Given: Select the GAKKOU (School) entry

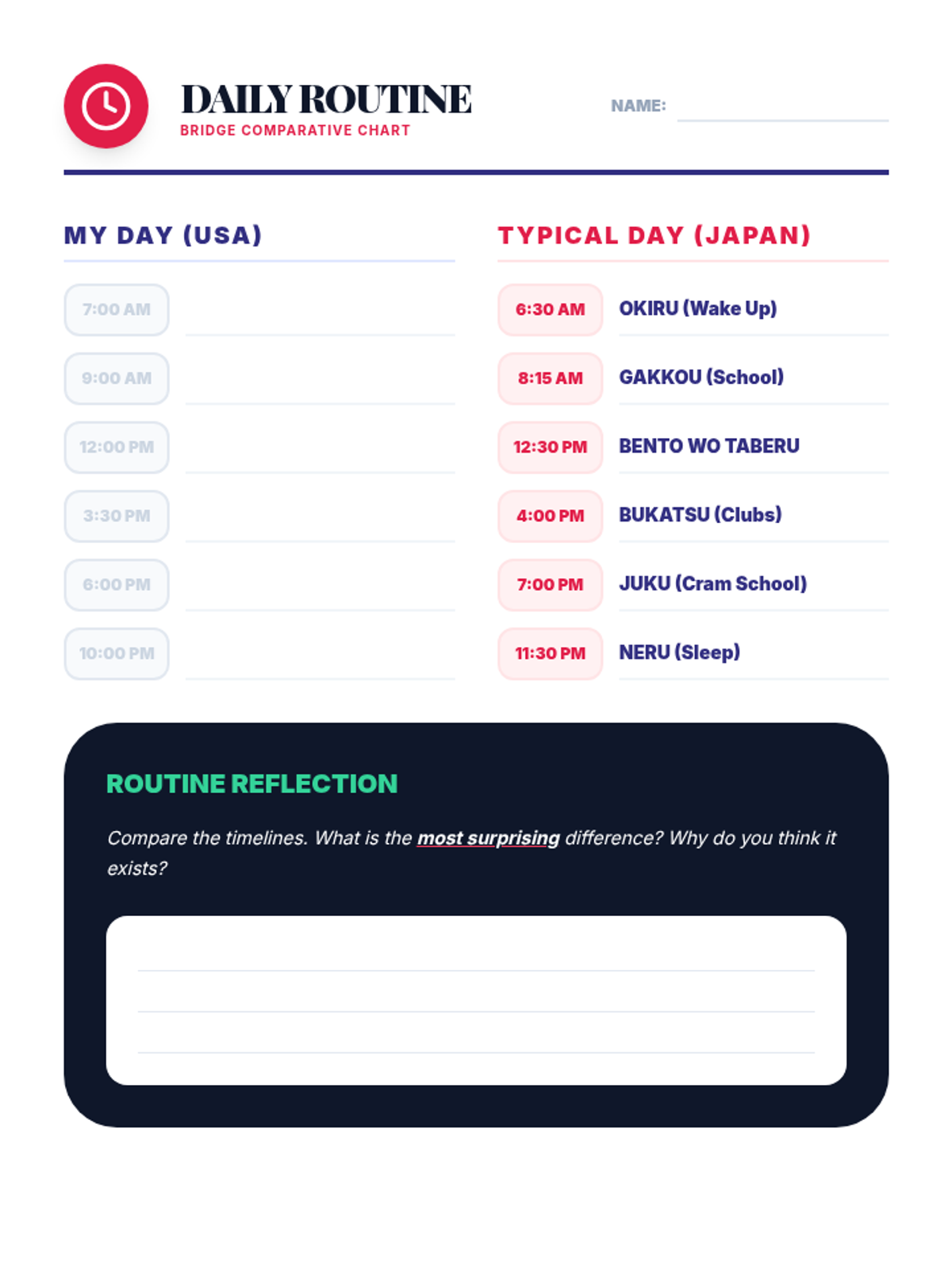Looking at the screenshot, I should [701, 377].
